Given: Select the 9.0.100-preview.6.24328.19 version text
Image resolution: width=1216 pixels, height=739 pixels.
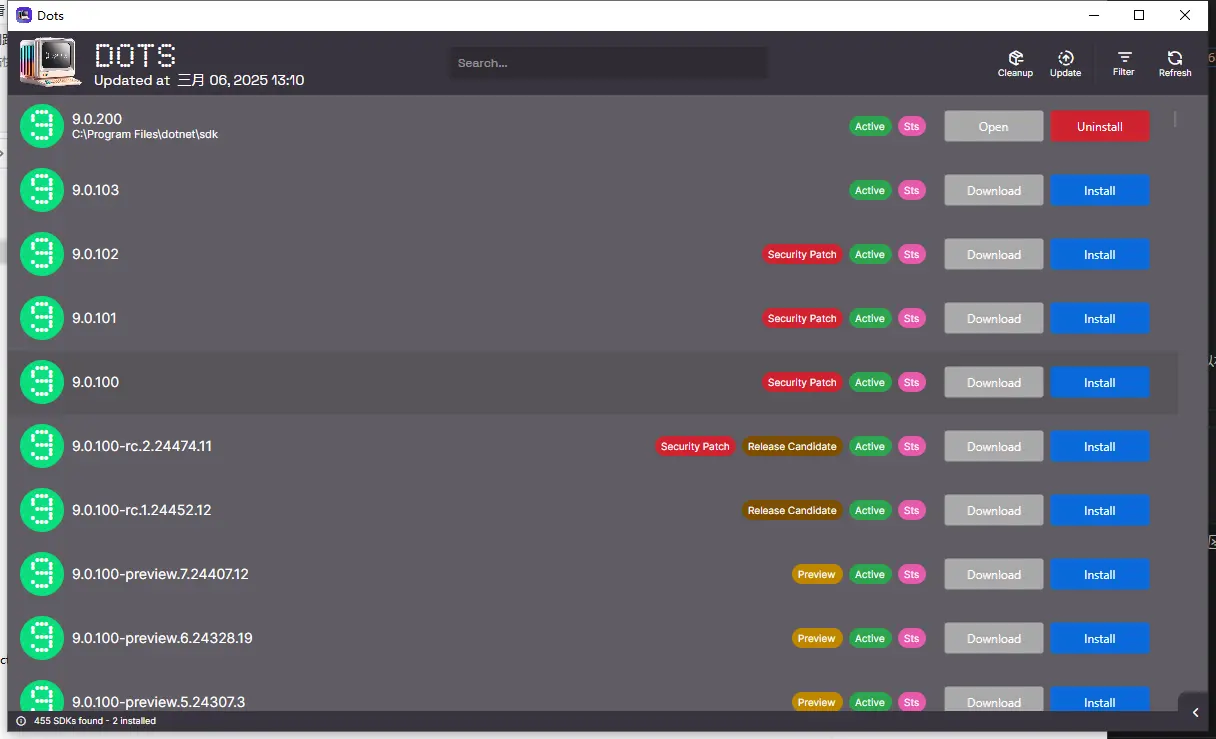Looking at the screenshot, I should [x=162, y=638].
